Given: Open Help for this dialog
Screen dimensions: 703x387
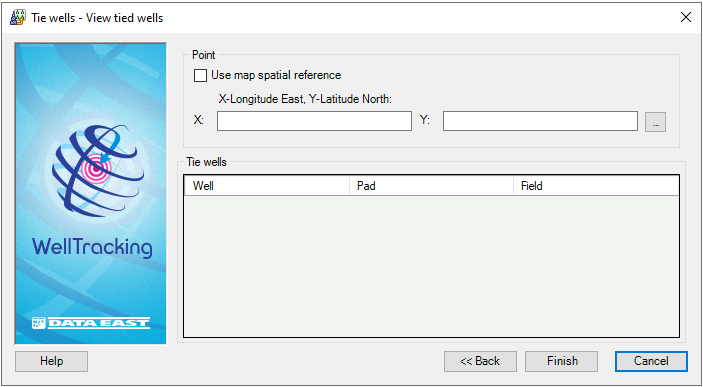Looking at the screenshot, I should (x=52, y=361).
